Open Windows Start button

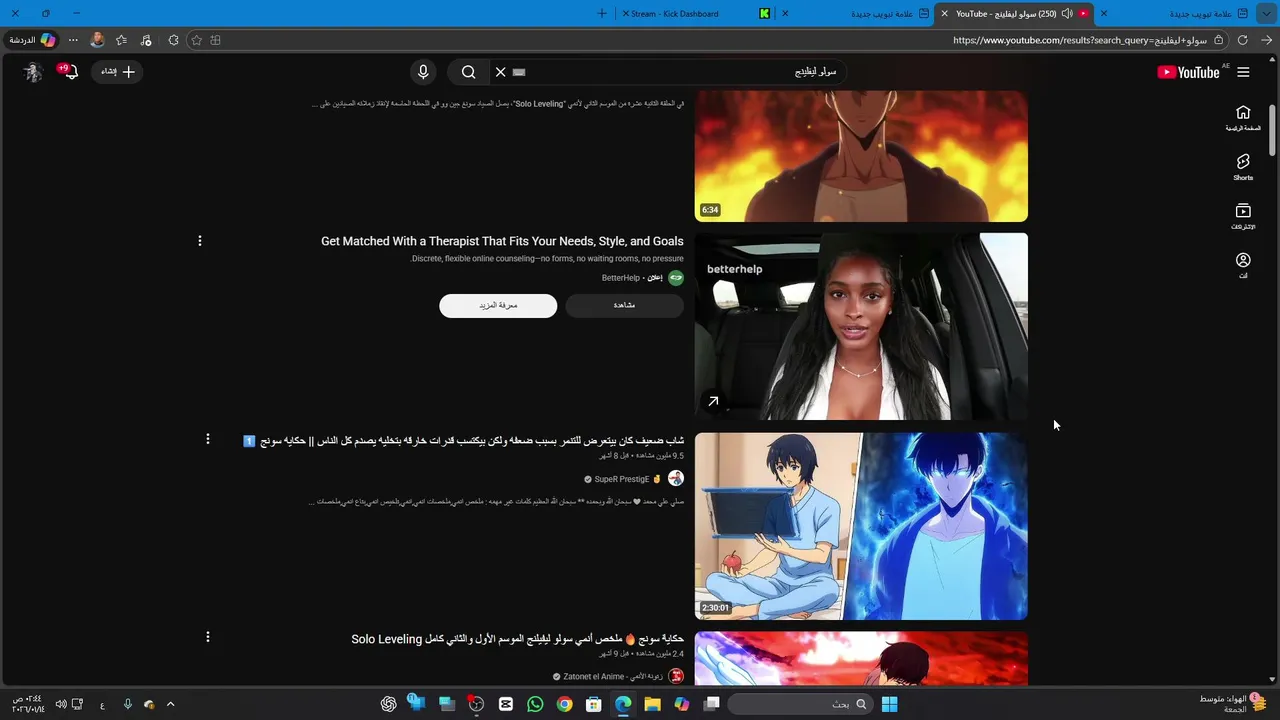click(889, 704)
